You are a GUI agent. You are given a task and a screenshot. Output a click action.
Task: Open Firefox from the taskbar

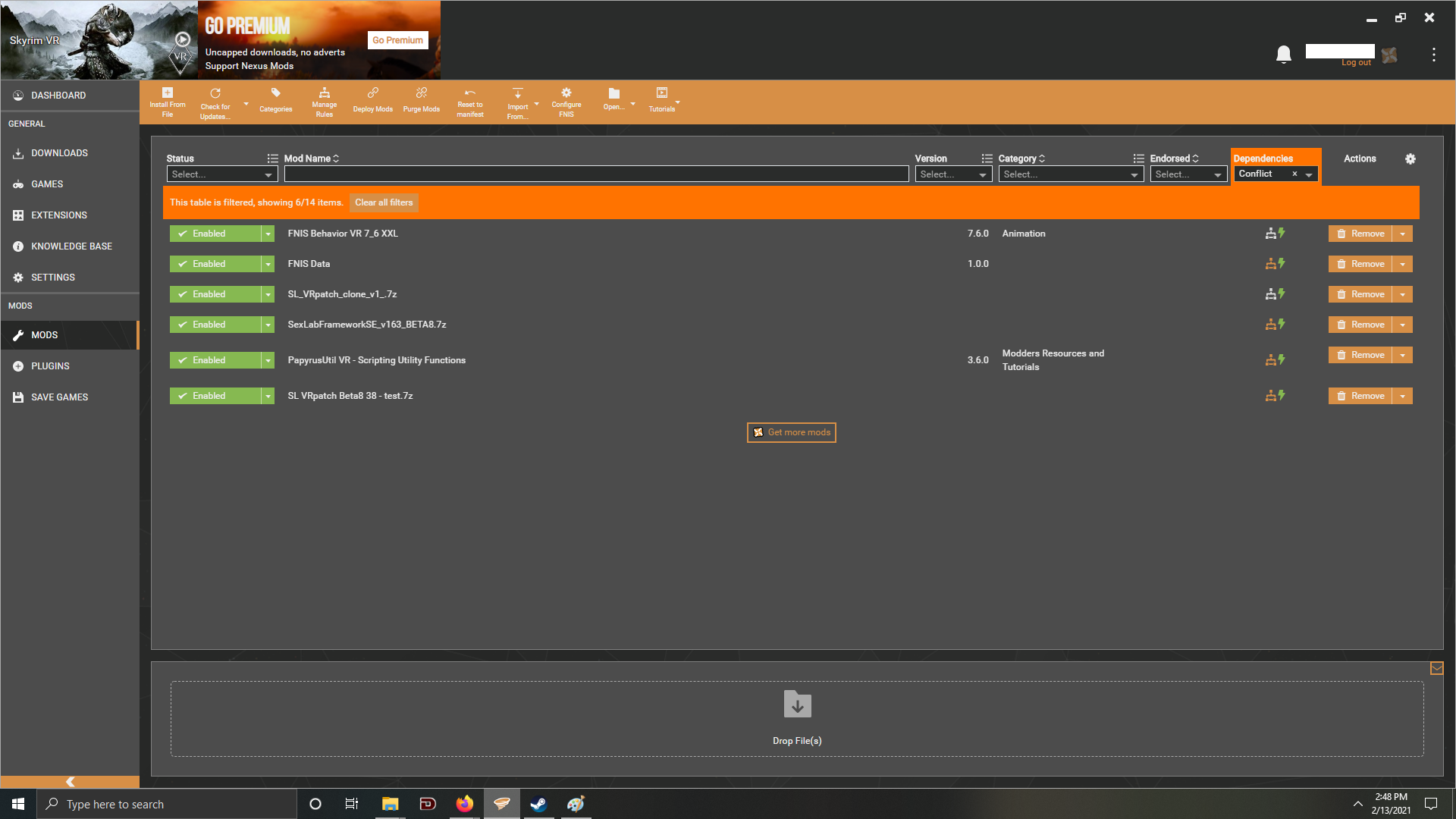click(465, 804)
